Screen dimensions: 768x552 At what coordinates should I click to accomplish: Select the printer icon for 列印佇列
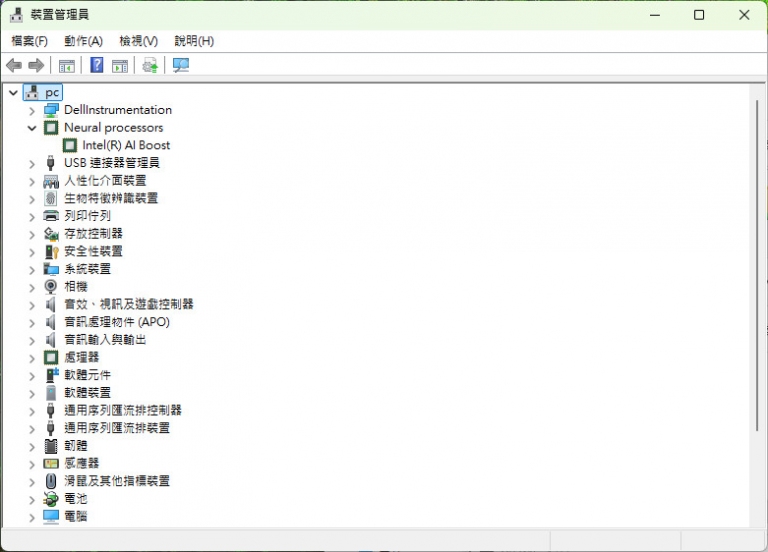(51, 216)
